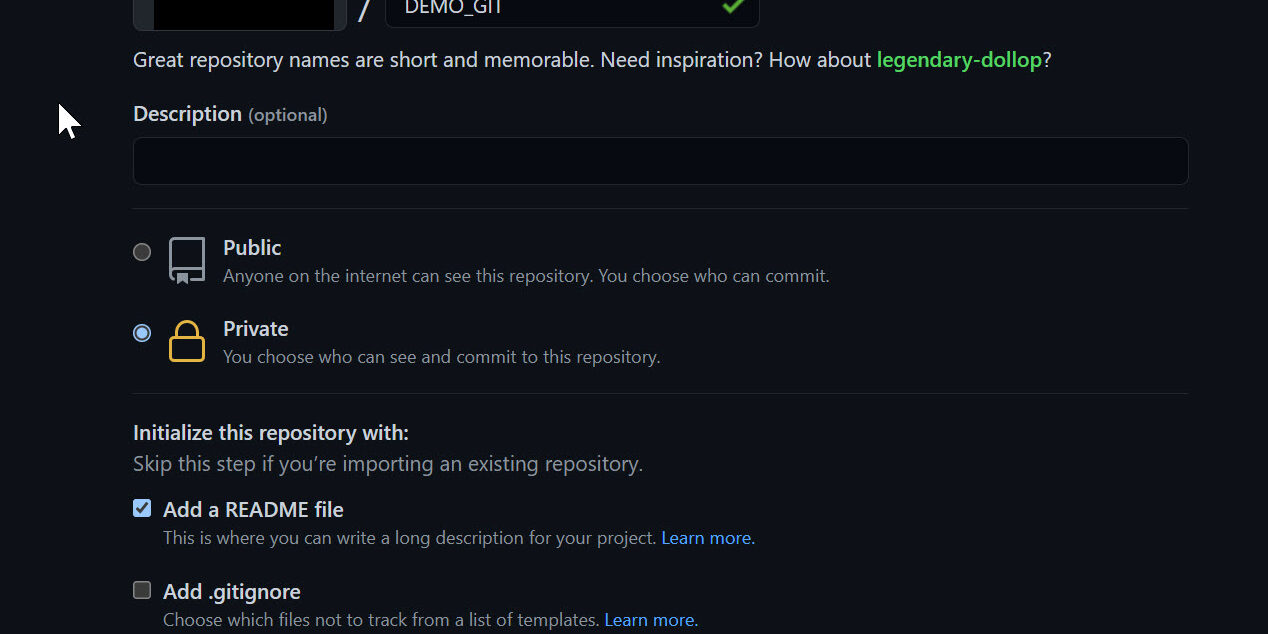Screen dimensions: 1268x634
Task: Click the "Public" label text
Action: coord(252,248)
